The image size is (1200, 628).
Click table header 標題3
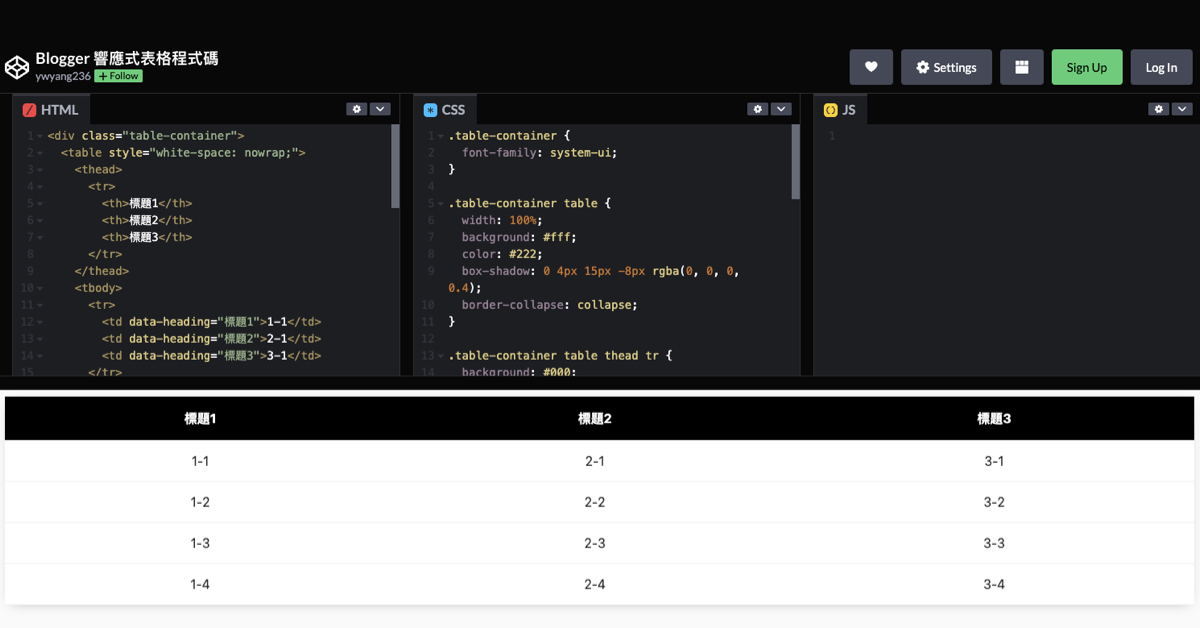point(994,419)
